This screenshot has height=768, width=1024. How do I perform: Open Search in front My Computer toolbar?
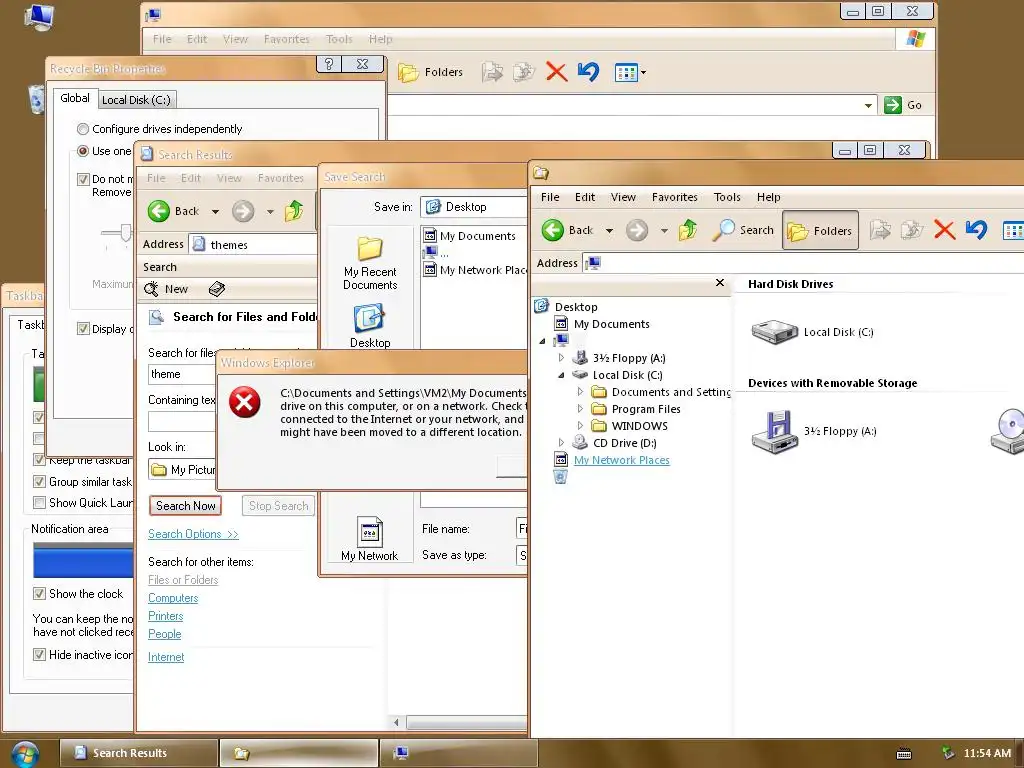[x=743, y=230]
